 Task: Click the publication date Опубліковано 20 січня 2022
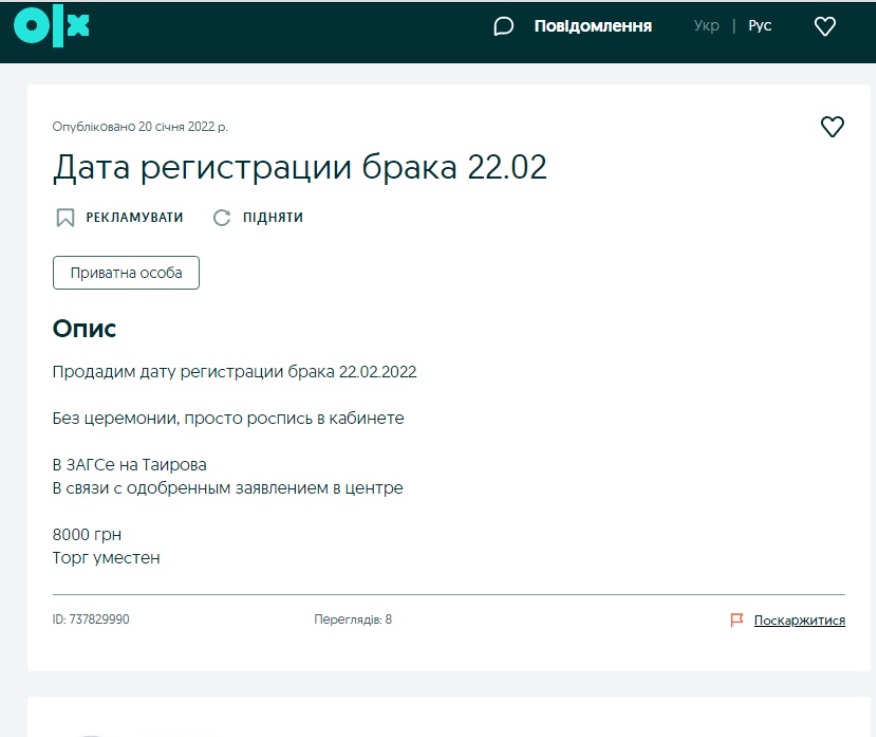pyautogui.click(x=140, y=127)
